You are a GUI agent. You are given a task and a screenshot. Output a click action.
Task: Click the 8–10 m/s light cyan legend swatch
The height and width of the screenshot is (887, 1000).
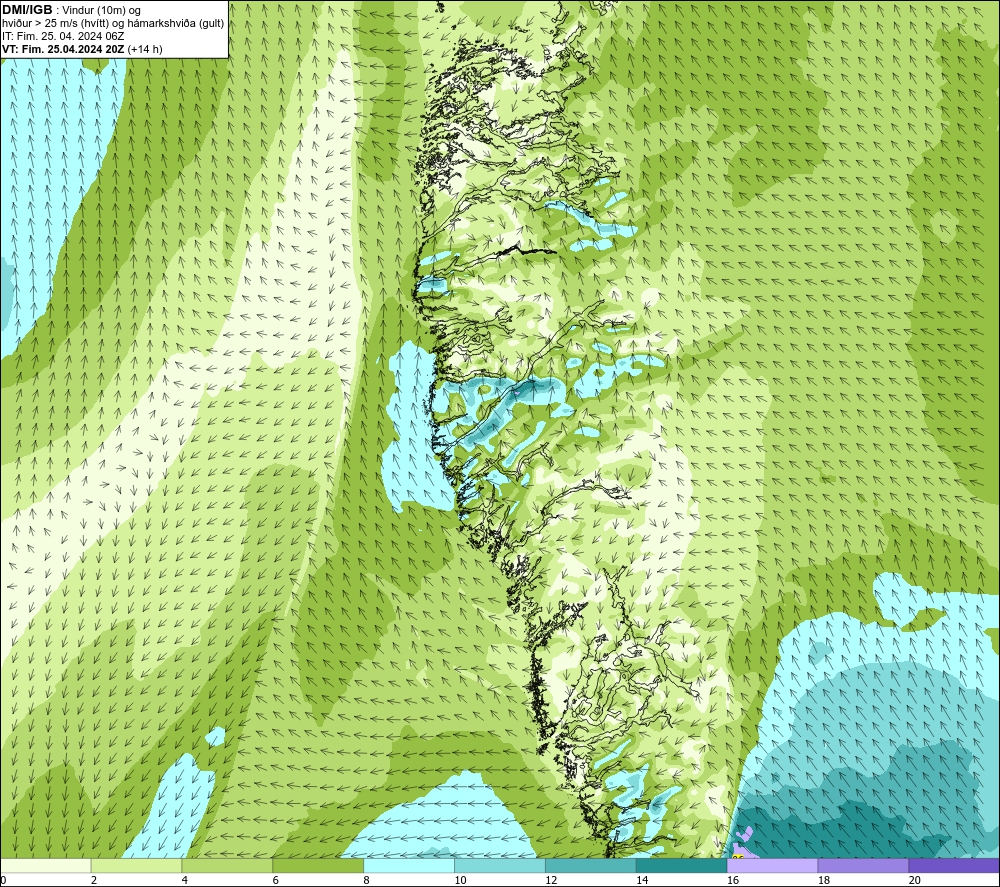point(409,865)
